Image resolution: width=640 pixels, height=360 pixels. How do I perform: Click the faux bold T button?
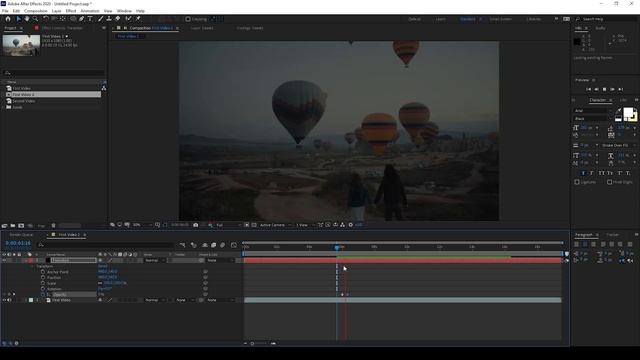[583, 173]
